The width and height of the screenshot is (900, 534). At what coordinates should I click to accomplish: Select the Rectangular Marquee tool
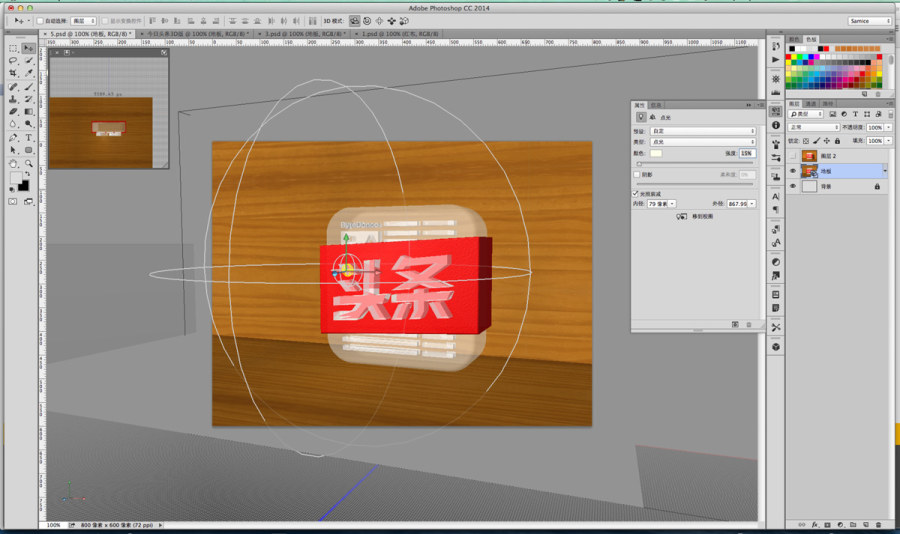13,48
